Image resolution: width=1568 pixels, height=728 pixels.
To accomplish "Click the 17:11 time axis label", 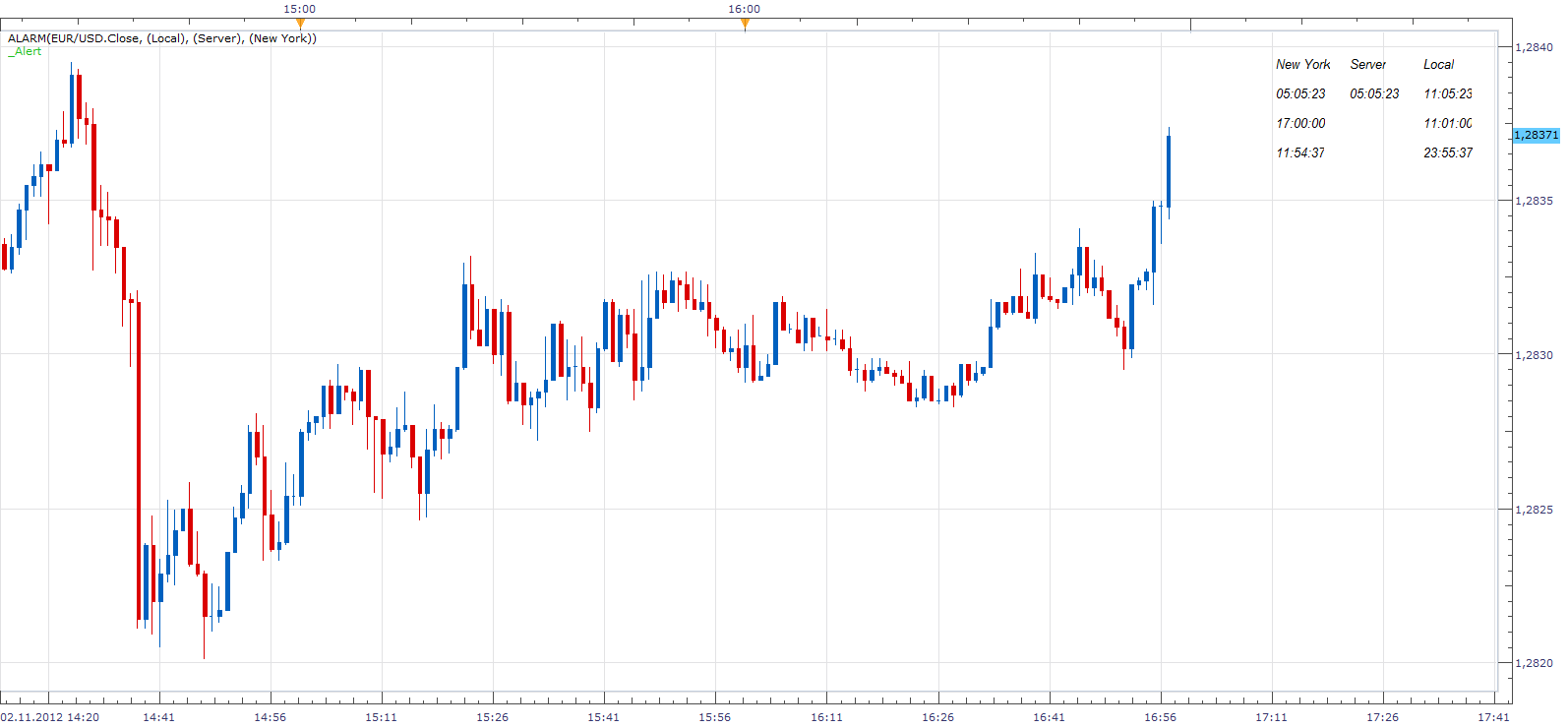I will coord(1271,717).
